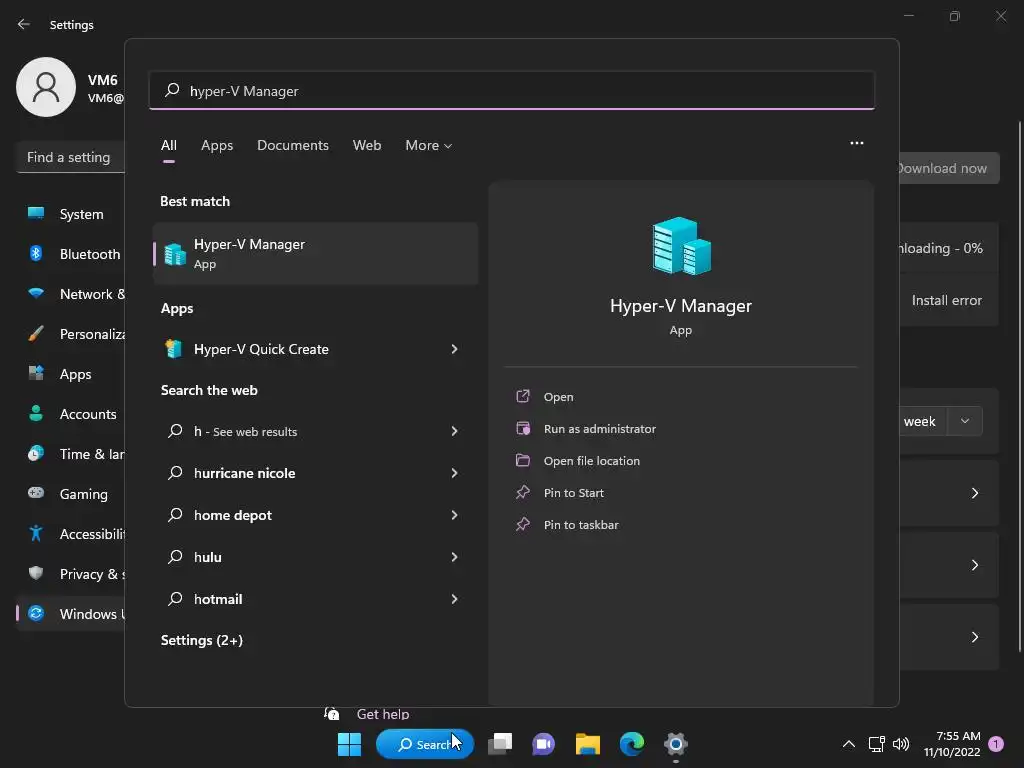Click the Search button on the taskbar

[x=425, y=744]
